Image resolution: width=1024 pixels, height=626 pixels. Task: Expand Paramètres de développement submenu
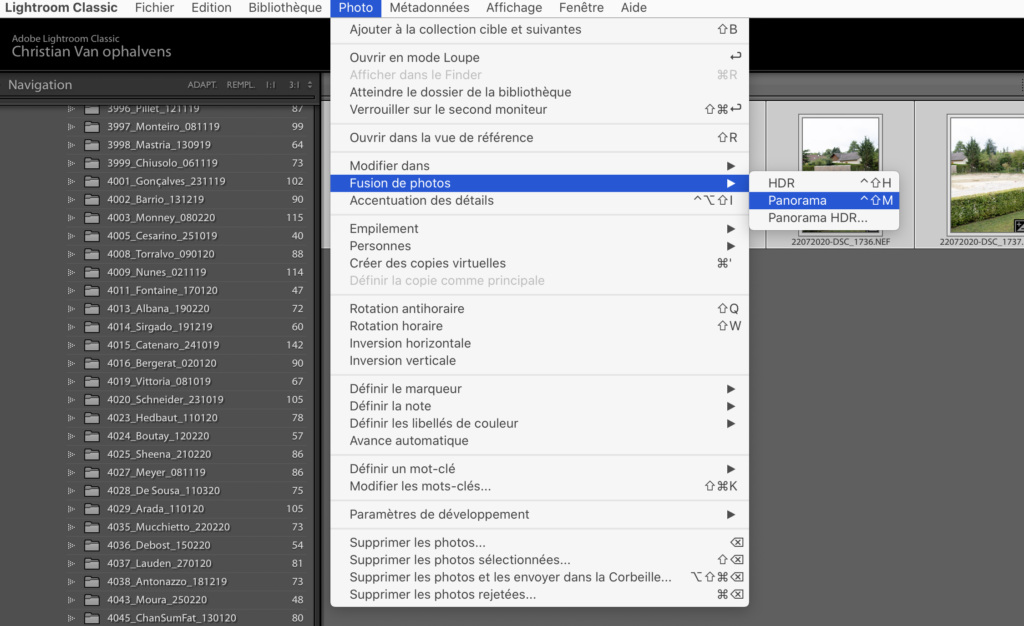pos(539,514)
